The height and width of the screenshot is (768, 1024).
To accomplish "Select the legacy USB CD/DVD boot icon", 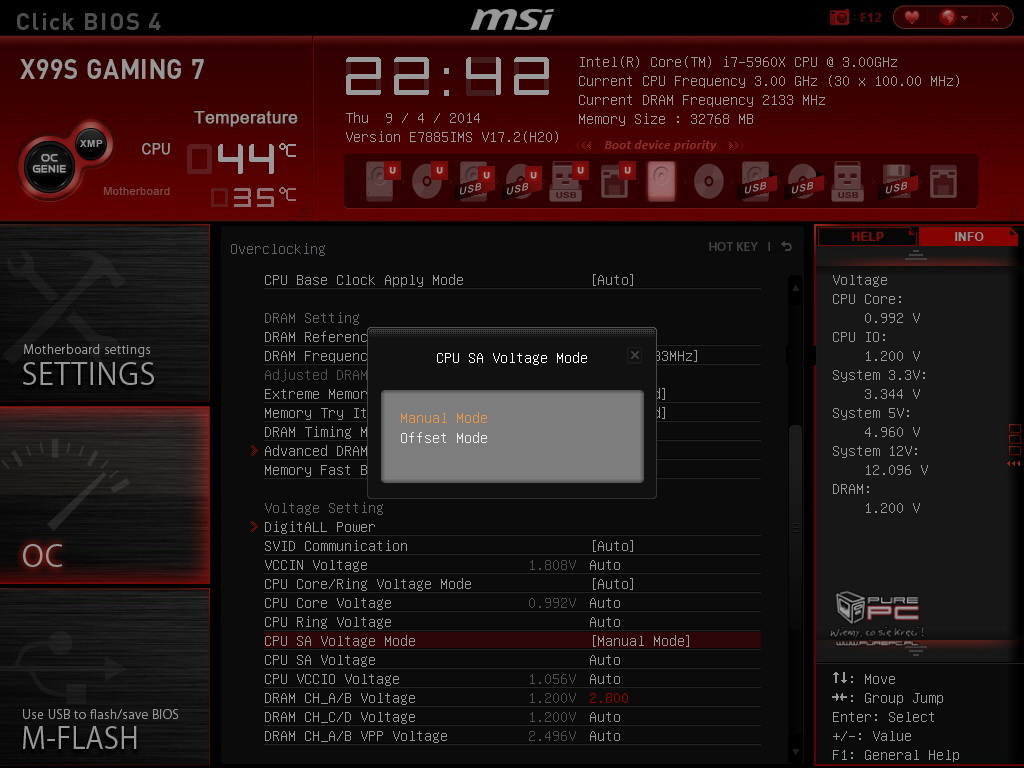I will coord(802,181).
